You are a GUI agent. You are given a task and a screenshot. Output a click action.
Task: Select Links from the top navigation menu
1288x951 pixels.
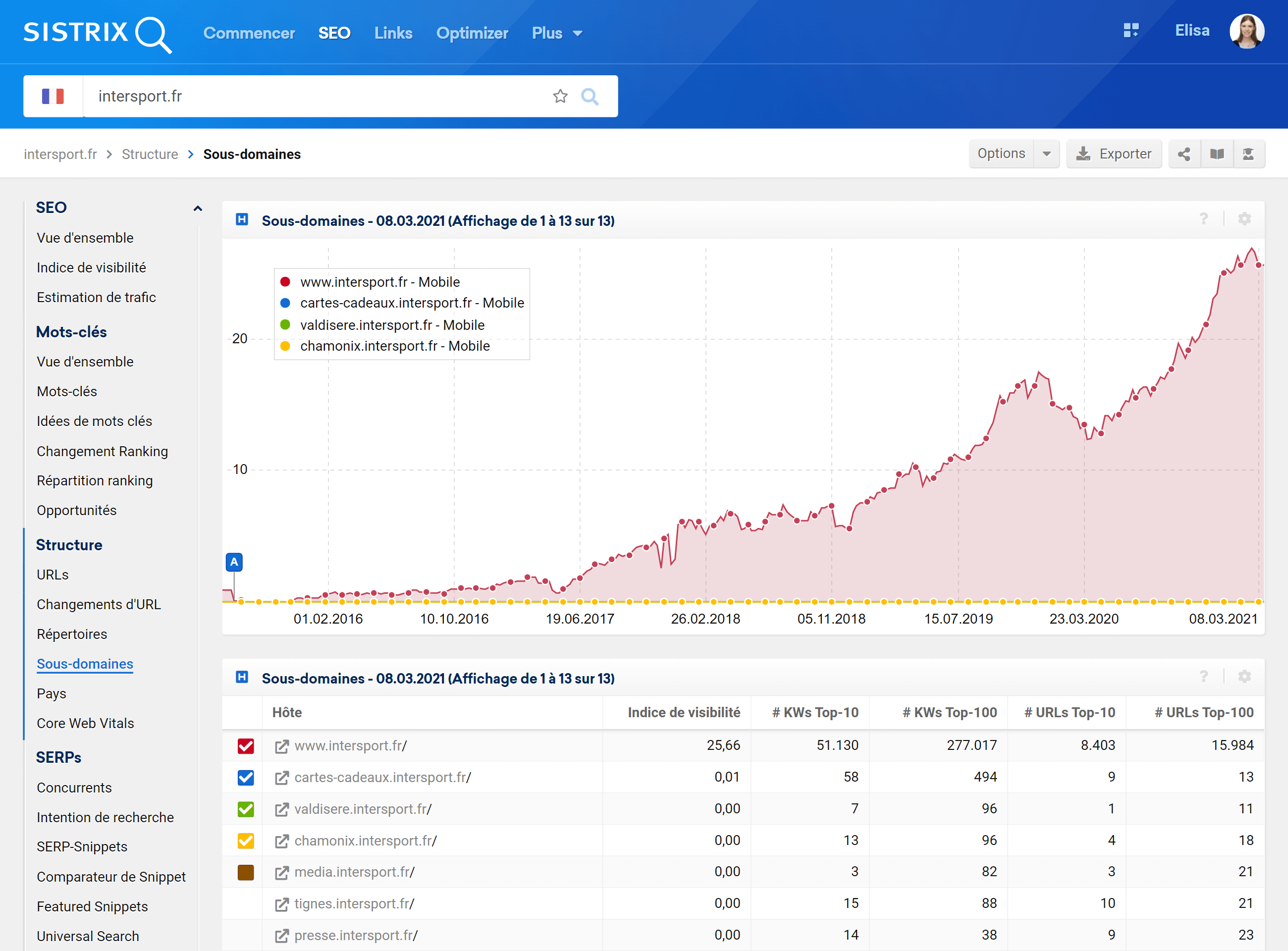pos(394,33)
